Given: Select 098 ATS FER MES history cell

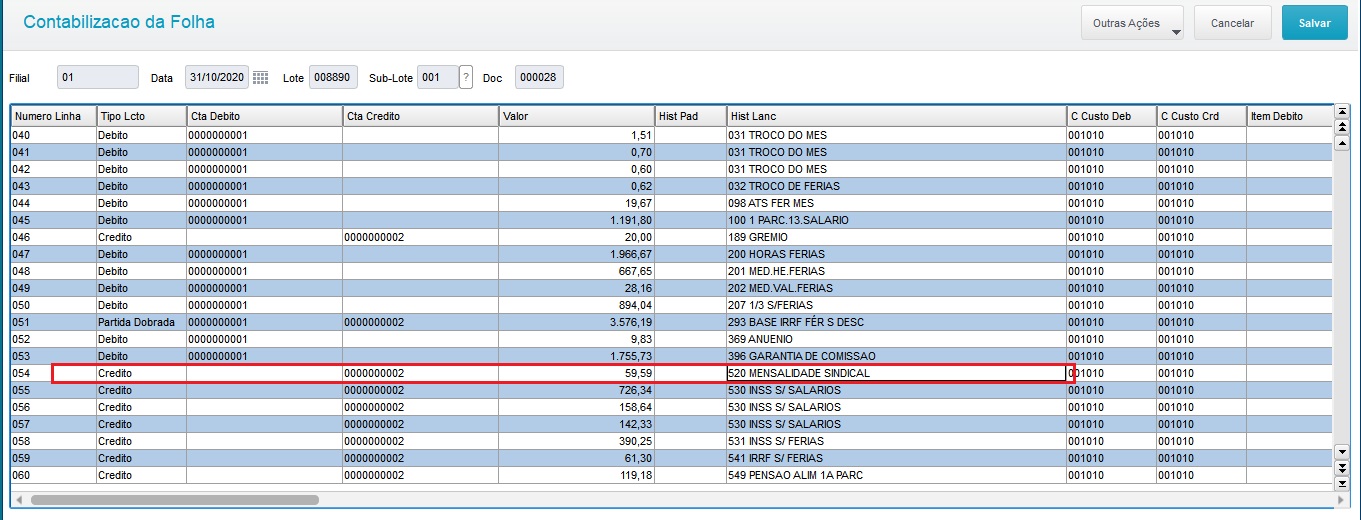Looking at the screenshot, I should (x=897, y=203).
